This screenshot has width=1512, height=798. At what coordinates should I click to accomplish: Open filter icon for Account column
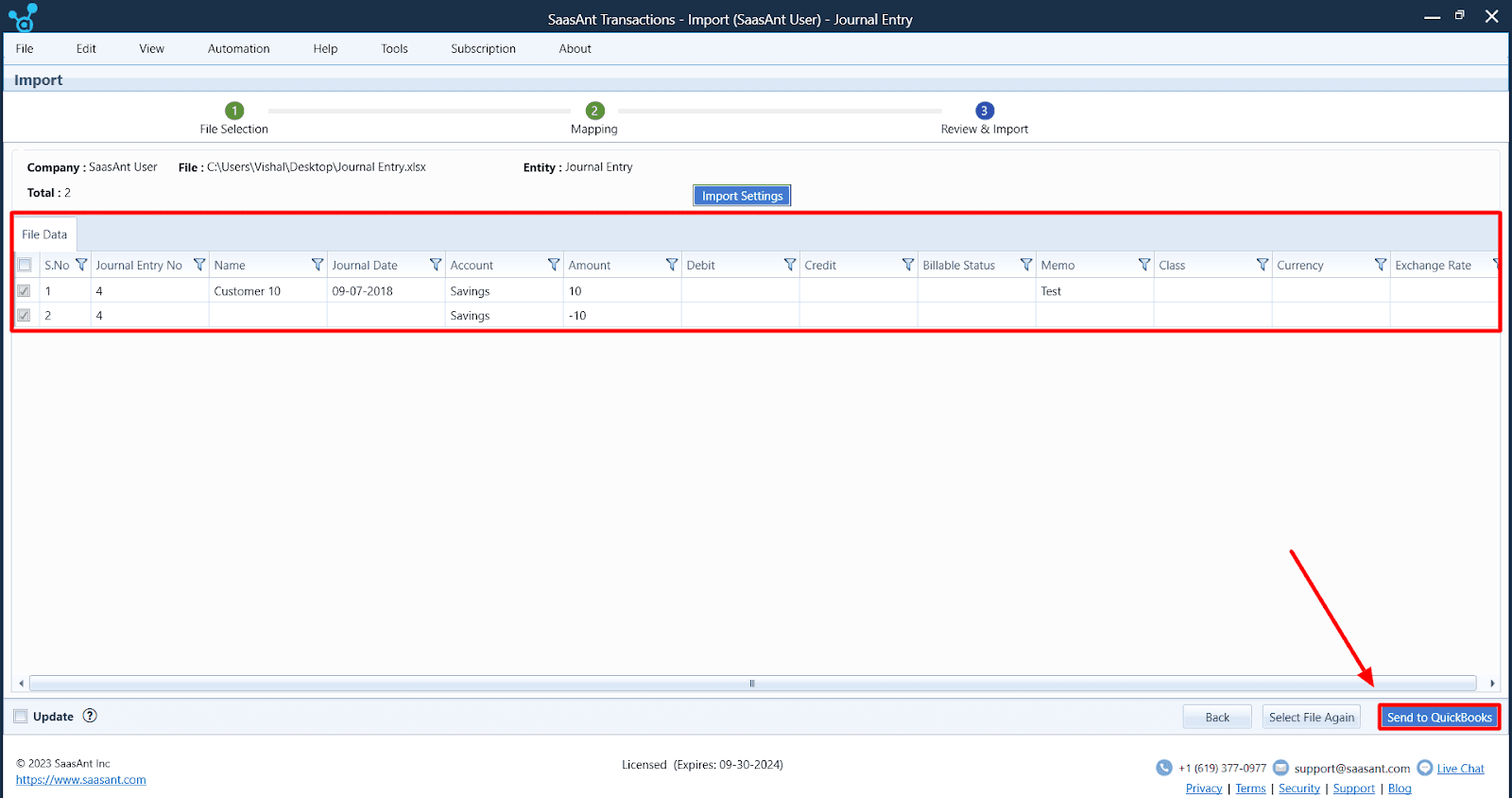coord(554,265)
